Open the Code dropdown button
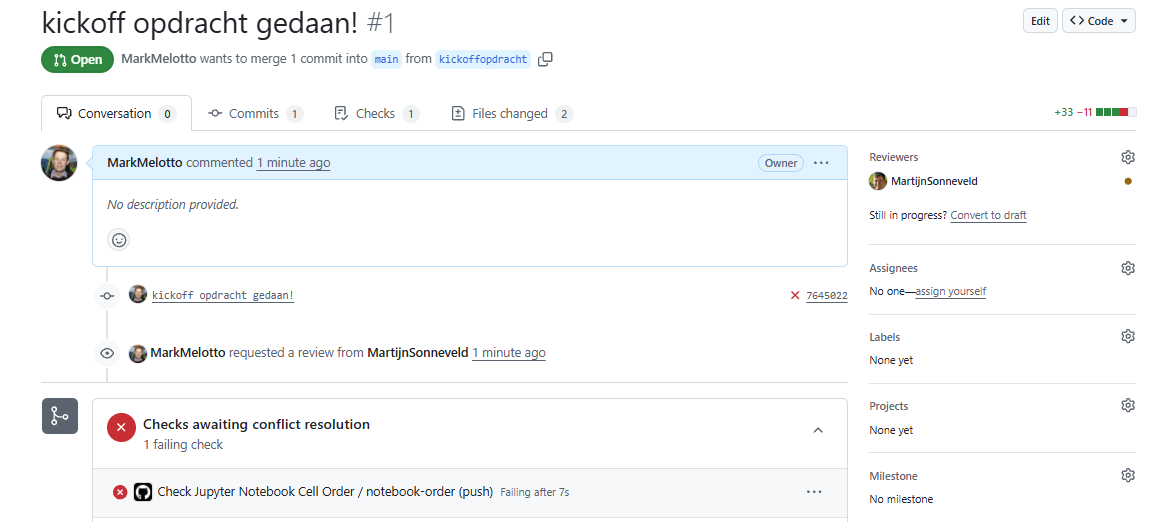Viewport: 1164px width, 522px height. click(1099, 21)
